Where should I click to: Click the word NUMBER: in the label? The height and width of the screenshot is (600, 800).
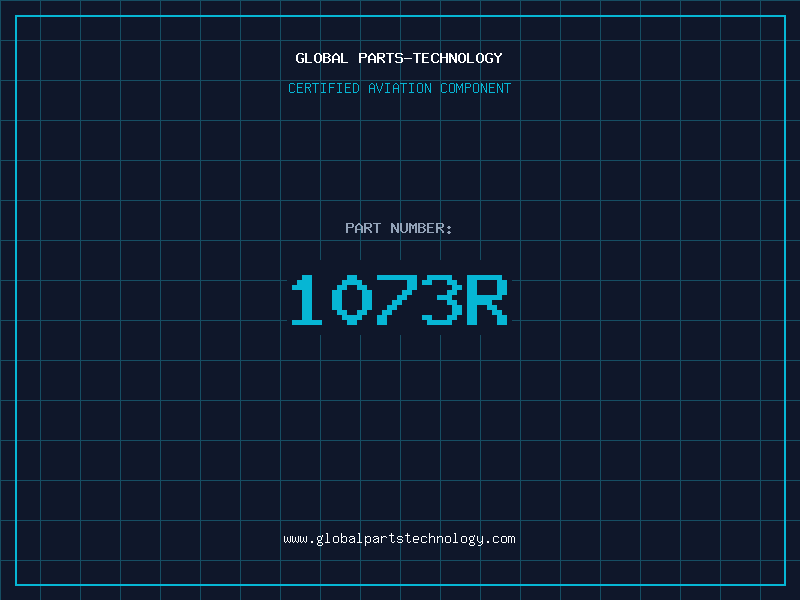tap(421, 228)
